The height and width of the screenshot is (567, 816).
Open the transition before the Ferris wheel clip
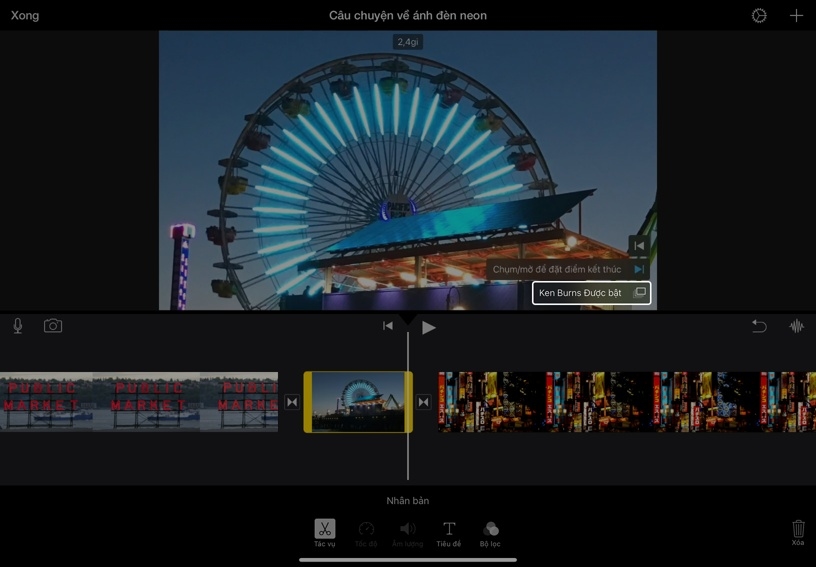point(292,402)
